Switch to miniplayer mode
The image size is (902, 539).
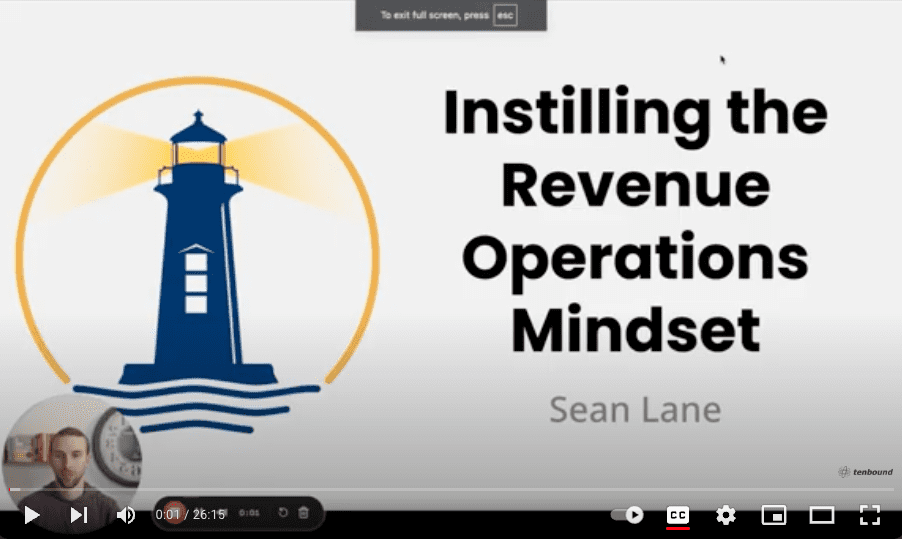(x=773, y=515)
